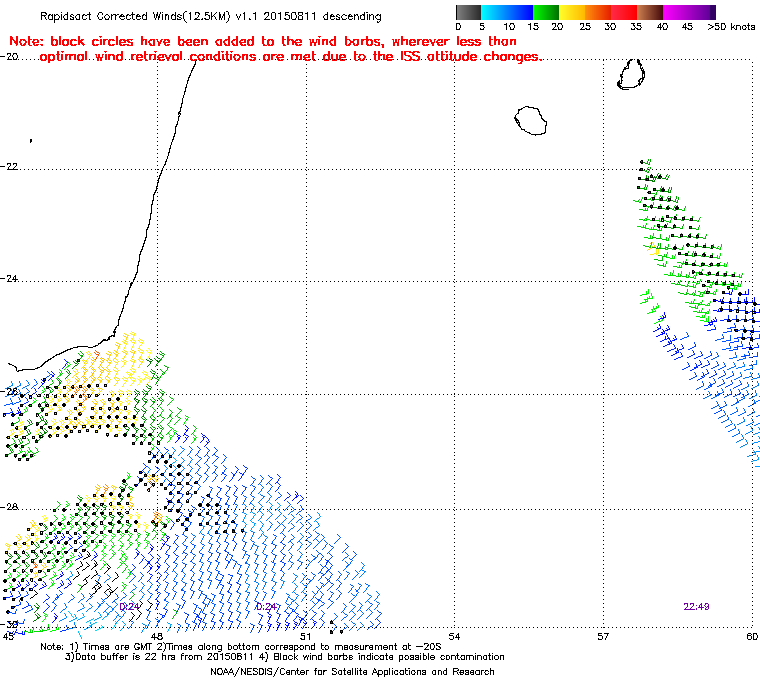Click the '54' longitude axis label
The image size is (760, 688).
pyautogui.click(x=454, y=636)
